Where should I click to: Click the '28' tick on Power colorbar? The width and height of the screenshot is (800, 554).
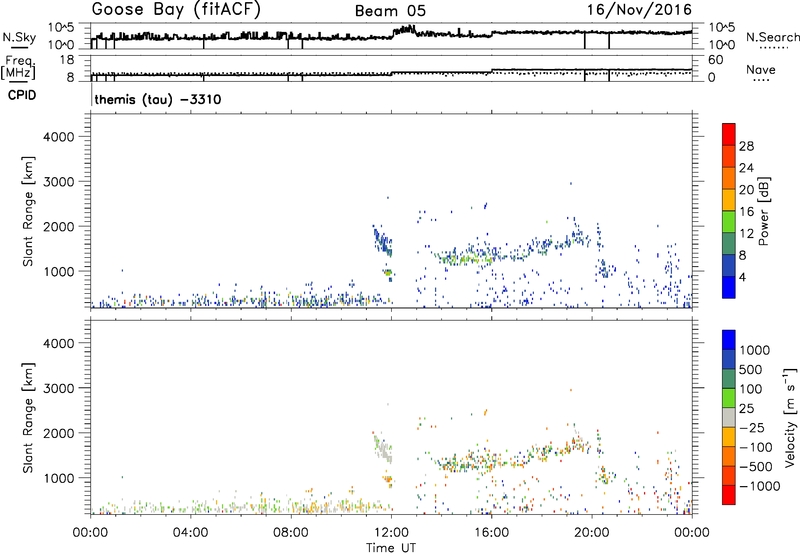[x=746, y=146]
